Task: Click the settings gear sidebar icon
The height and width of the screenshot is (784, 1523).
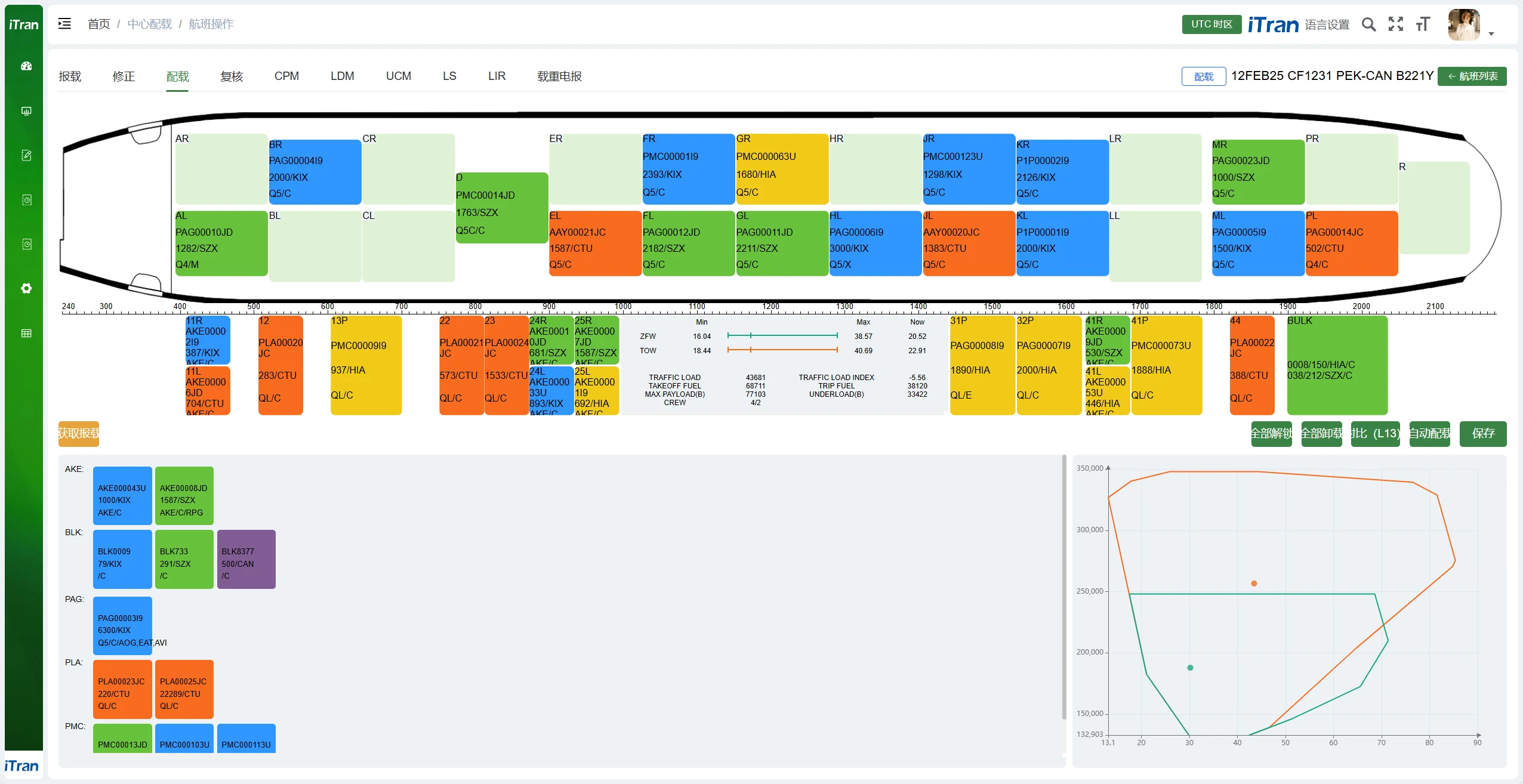Action: pyautogui.click(x=26, y=288)
